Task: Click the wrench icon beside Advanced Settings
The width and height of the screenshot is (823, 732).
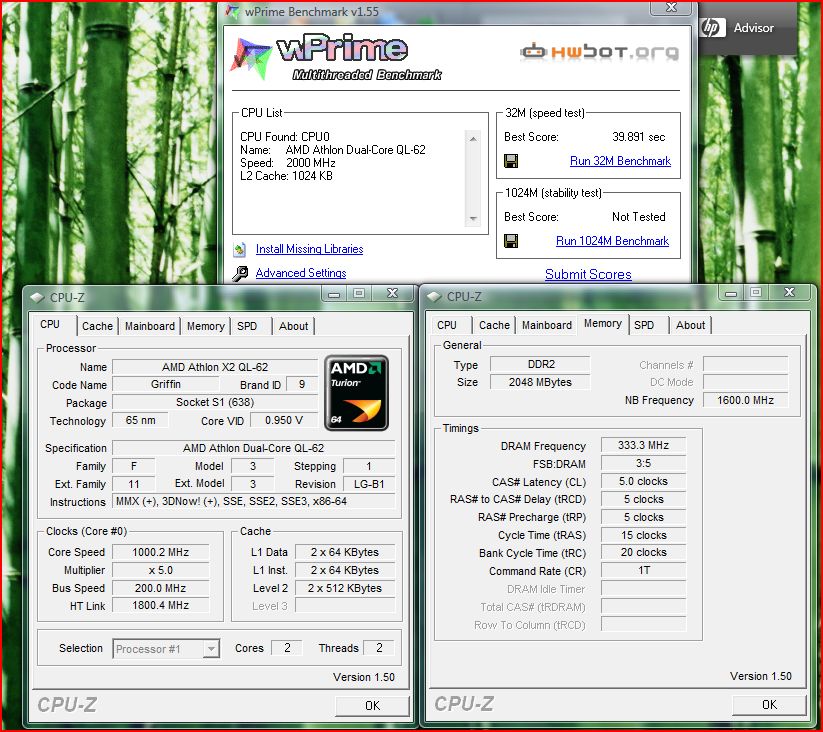Action: [240, 273]
